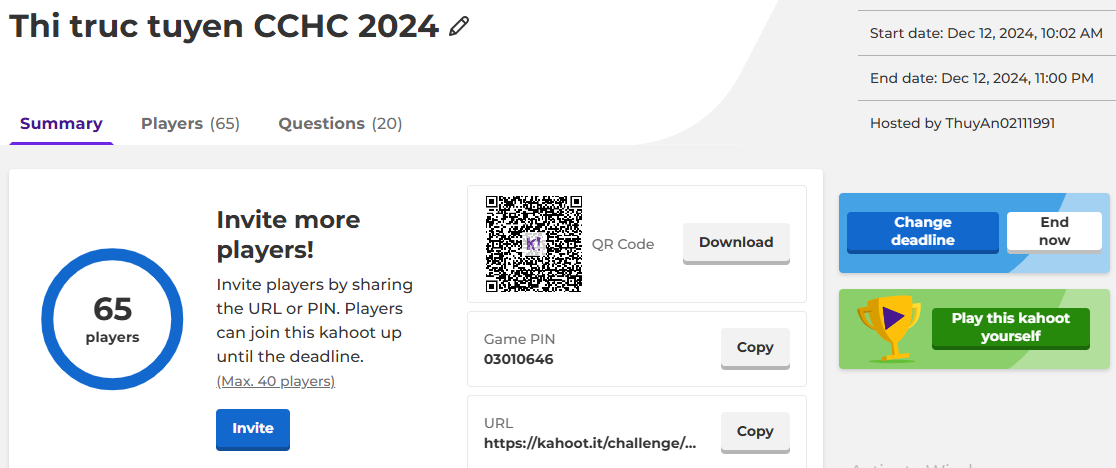Click the Change deadline button
Image resolution: width=1116 pixels, height=468 pixels.
(923, 231)
